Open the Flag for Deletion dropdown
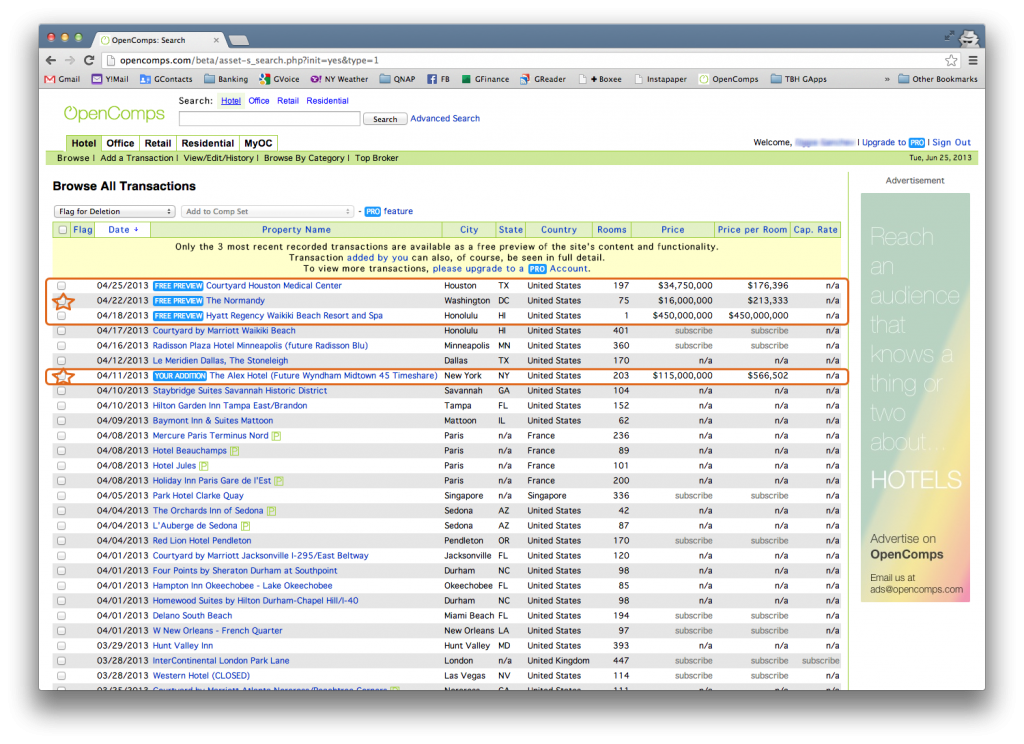Viewport: 1024px width, 744px height. 114,212
